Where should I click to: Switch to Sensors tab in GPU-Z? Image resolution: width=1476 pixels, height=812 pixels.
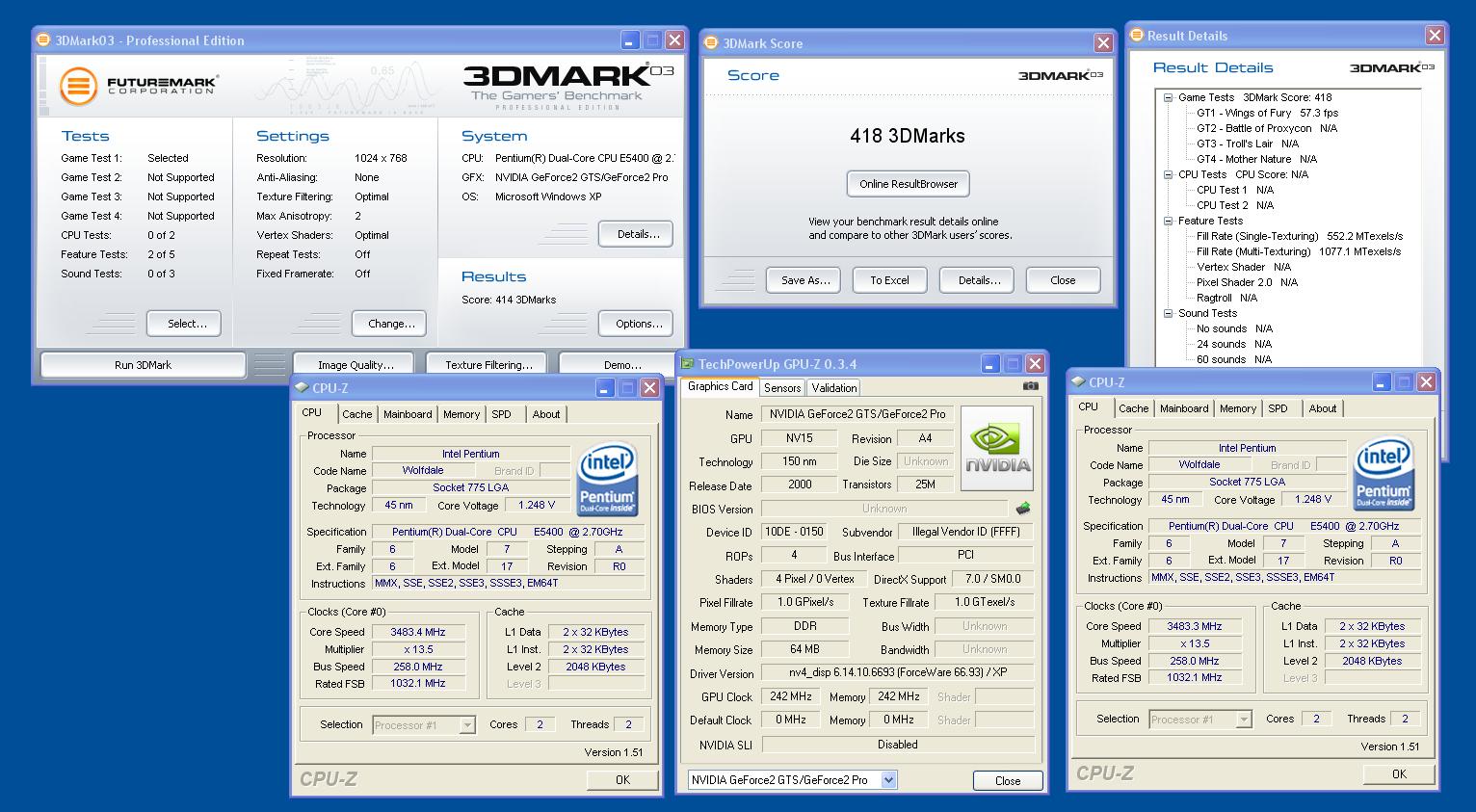782,387
